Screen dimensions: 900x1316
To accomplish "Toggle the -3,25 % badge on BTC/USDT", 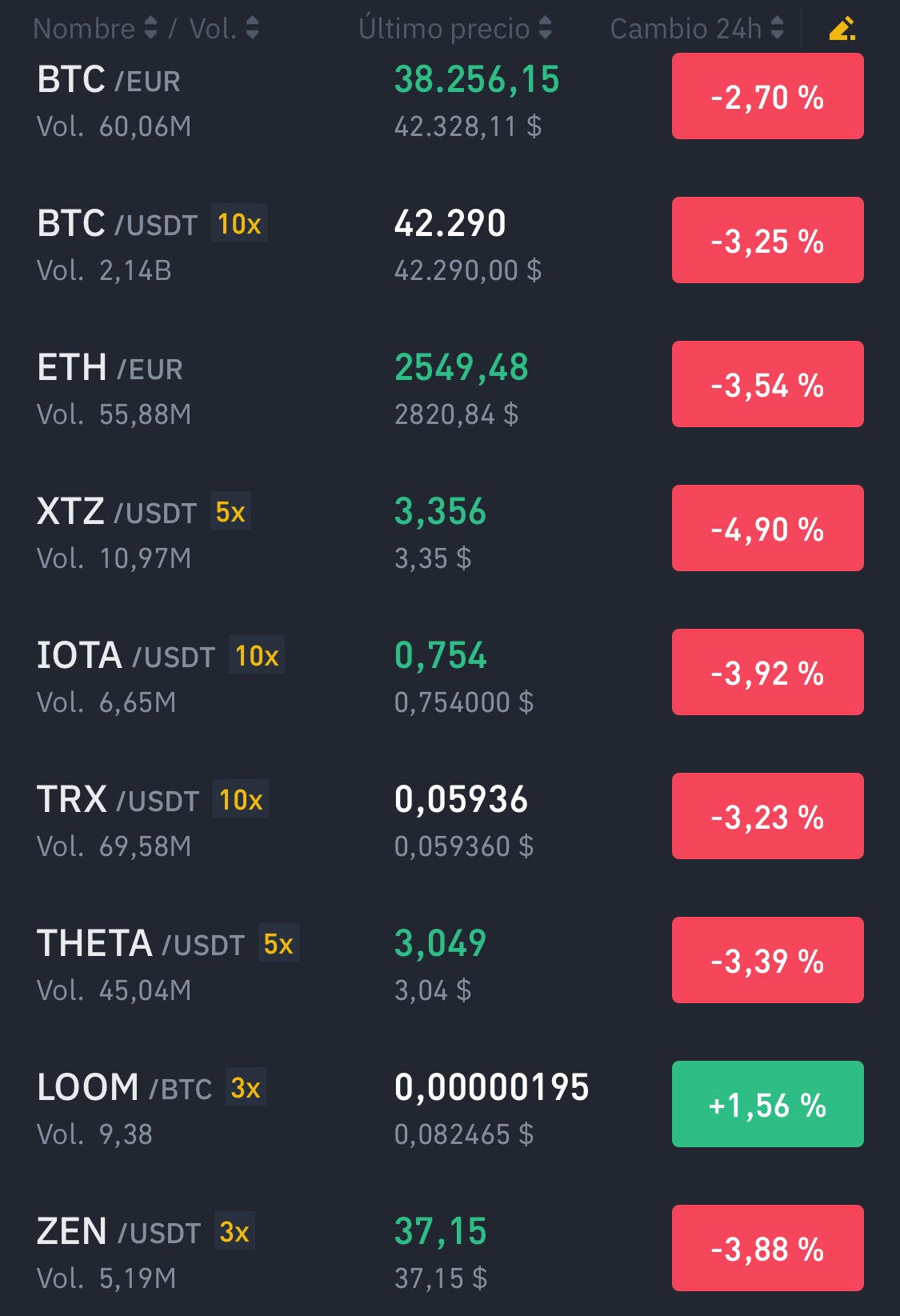I will pos(768,240).
